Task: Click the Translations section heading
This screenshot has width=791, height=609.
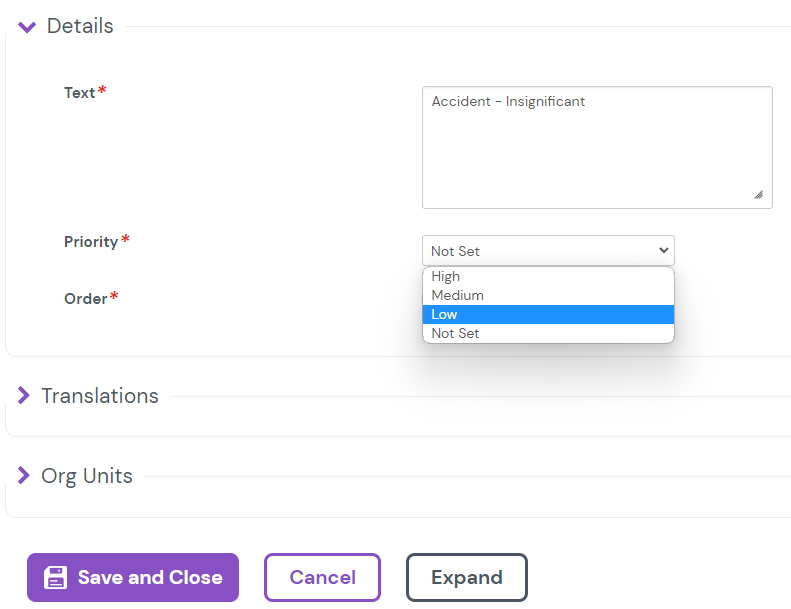Action: point(100,396)
